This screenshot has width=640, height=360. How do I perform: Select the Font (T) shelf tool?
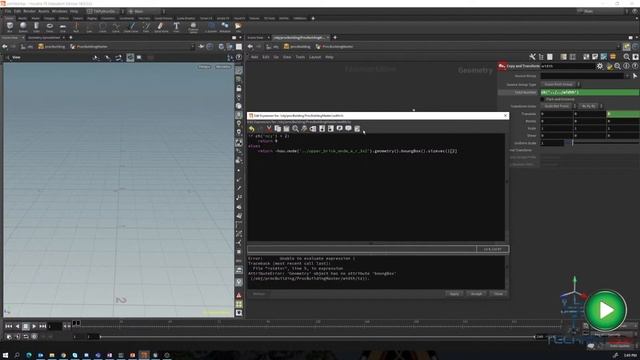click(176, 27)
